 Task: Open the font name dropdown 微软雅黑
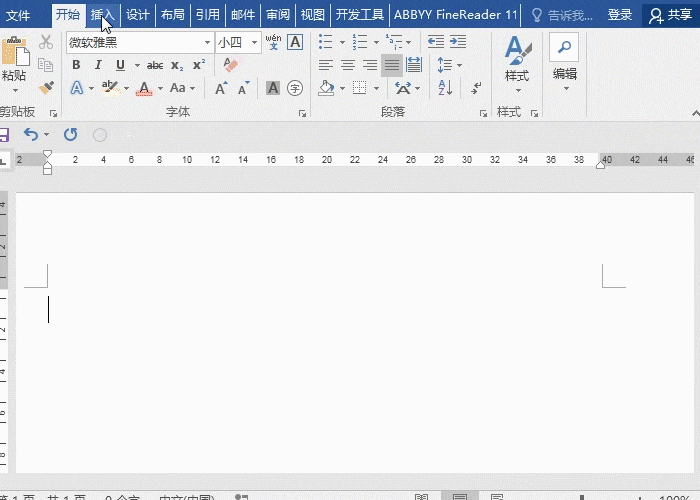click(208, 42)
